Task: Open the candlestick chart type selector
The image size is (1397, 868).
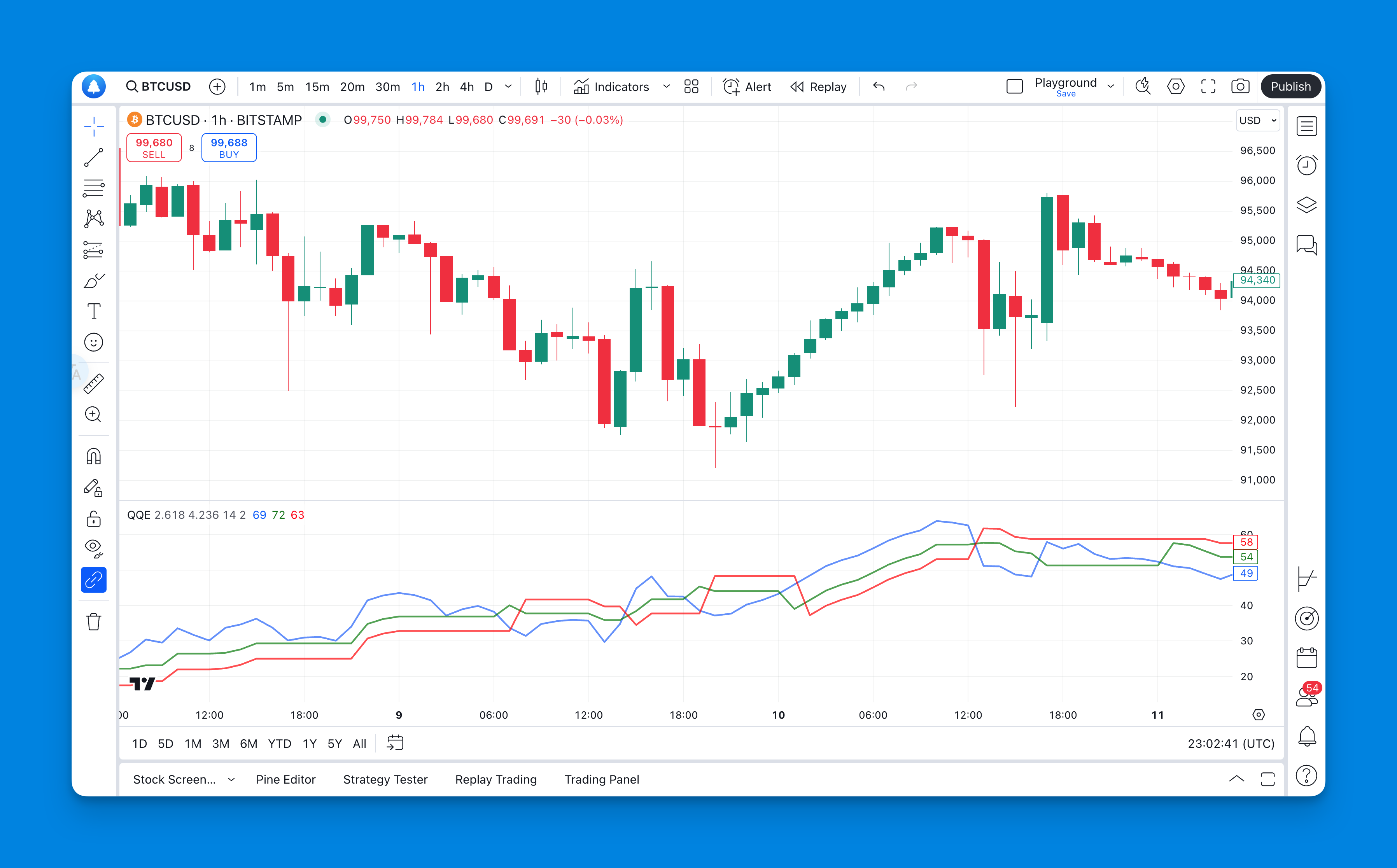Action: [x=541, y=87]
